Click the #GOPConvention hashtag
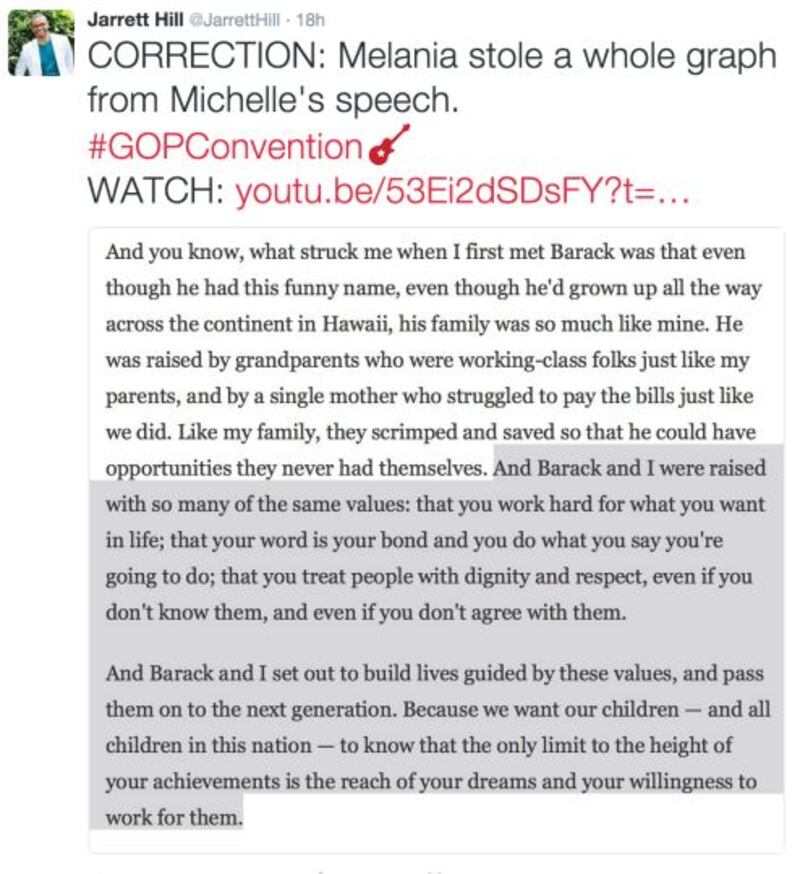800x874 pixels. [x=225, y=147]
